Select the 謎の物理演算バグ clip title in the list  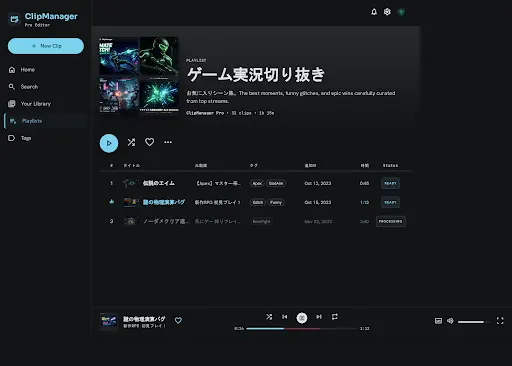[x=164, y=202]
